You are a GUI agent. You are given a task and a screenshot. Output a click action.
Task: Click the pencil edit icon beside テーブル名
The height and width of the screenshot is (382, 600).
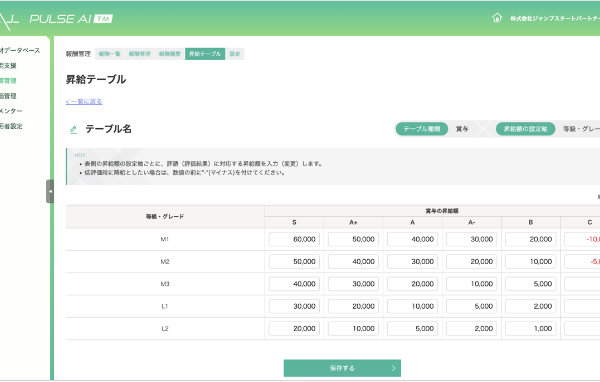pyautogui.click(x=73, y=130)
